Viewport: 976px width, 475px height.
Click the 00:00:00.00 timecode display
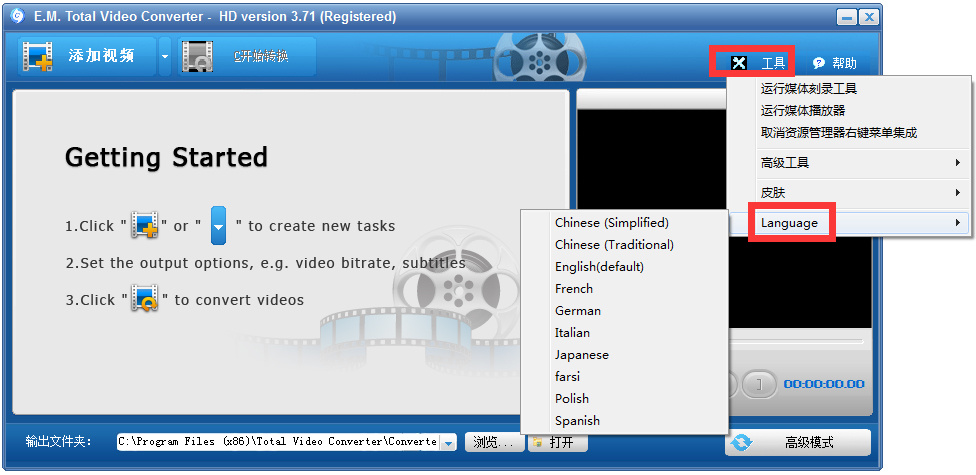tap(824, 384)
